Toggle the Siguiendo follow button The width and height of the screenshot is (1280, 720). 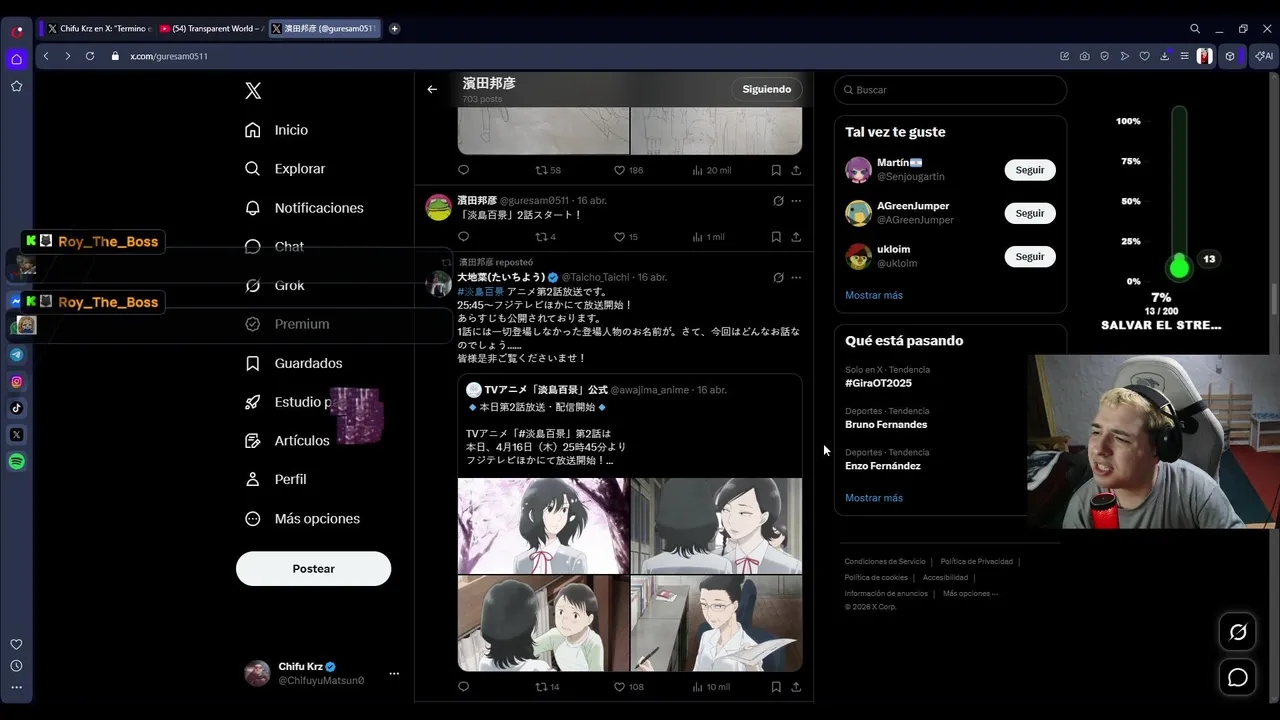766,89
